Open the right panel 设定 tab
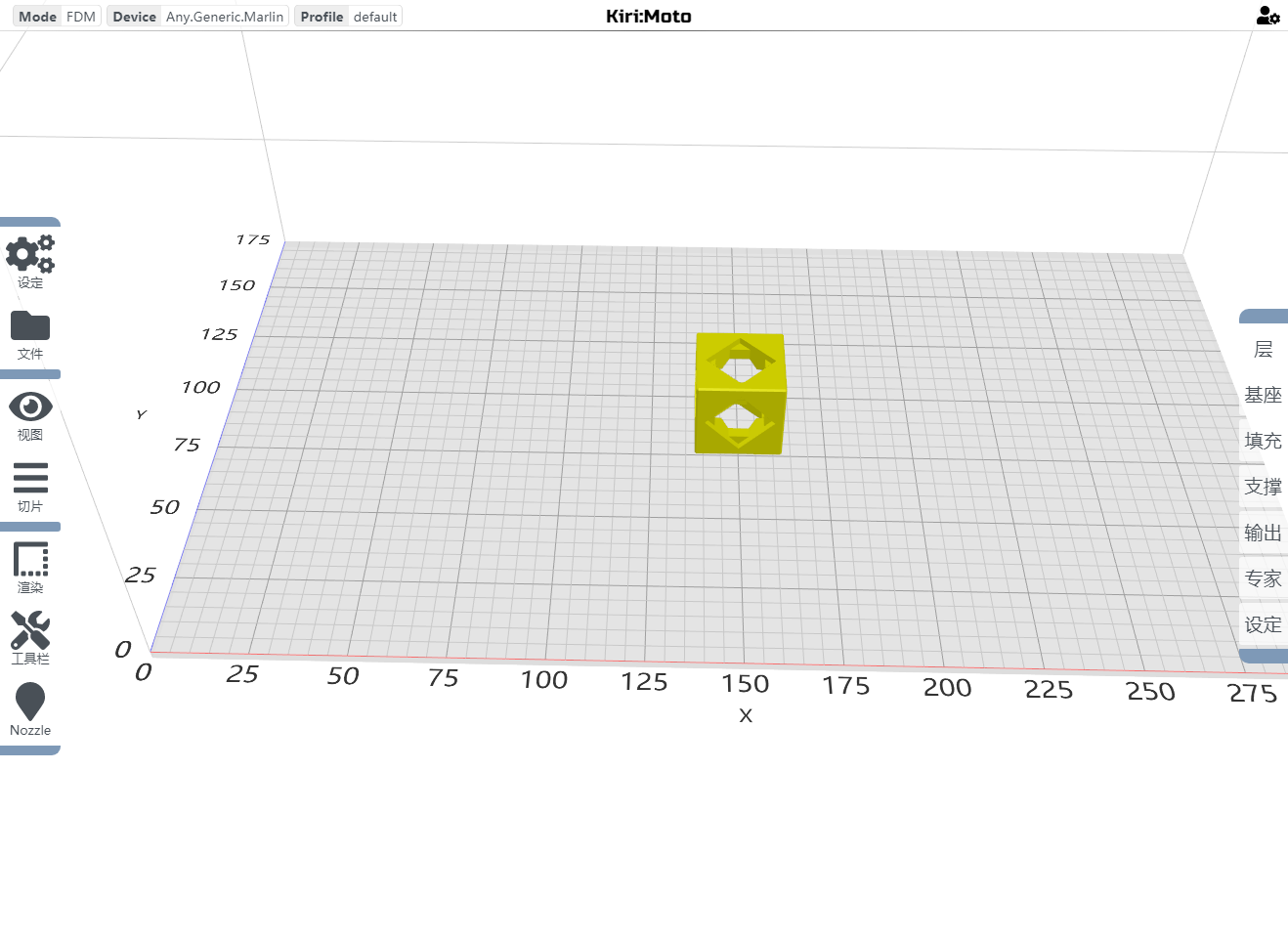The height and width of the screenshot is (941, 1288). coord(1263,625)
